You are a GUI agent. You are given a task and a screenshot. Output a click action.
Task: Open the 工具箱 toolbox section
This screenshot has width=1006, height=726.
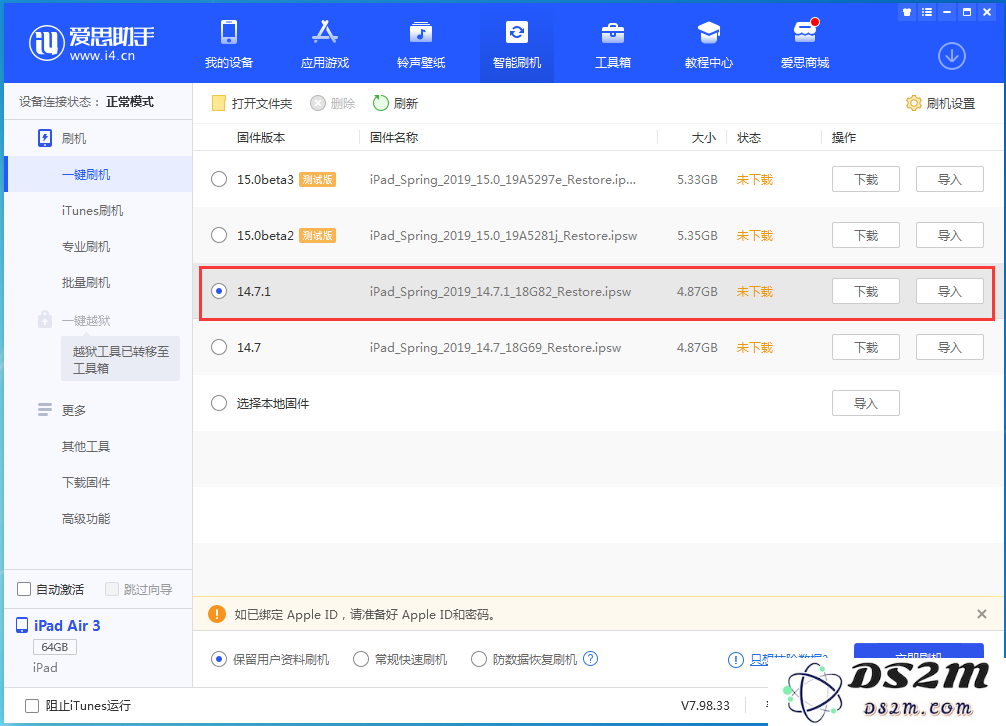613,44
